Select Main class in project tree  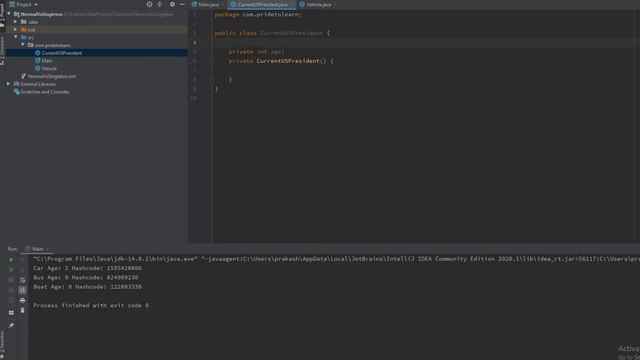coord(47,61)
